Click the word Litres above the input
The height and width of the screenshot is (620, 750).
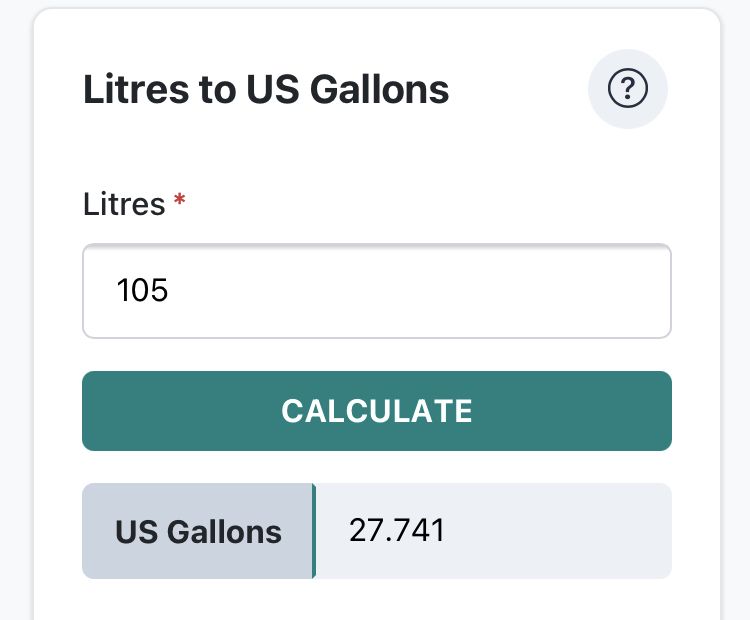(124, 204)
